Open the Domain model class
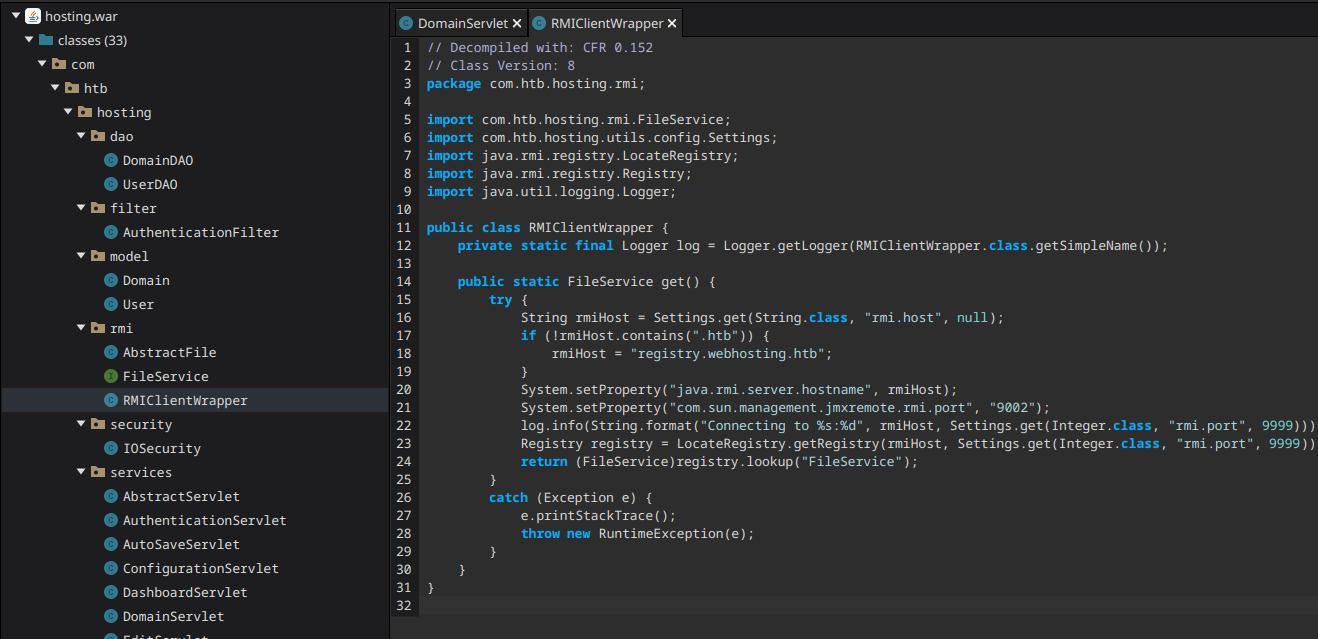Screen dimensions: 1318x639 pos(146,280)
